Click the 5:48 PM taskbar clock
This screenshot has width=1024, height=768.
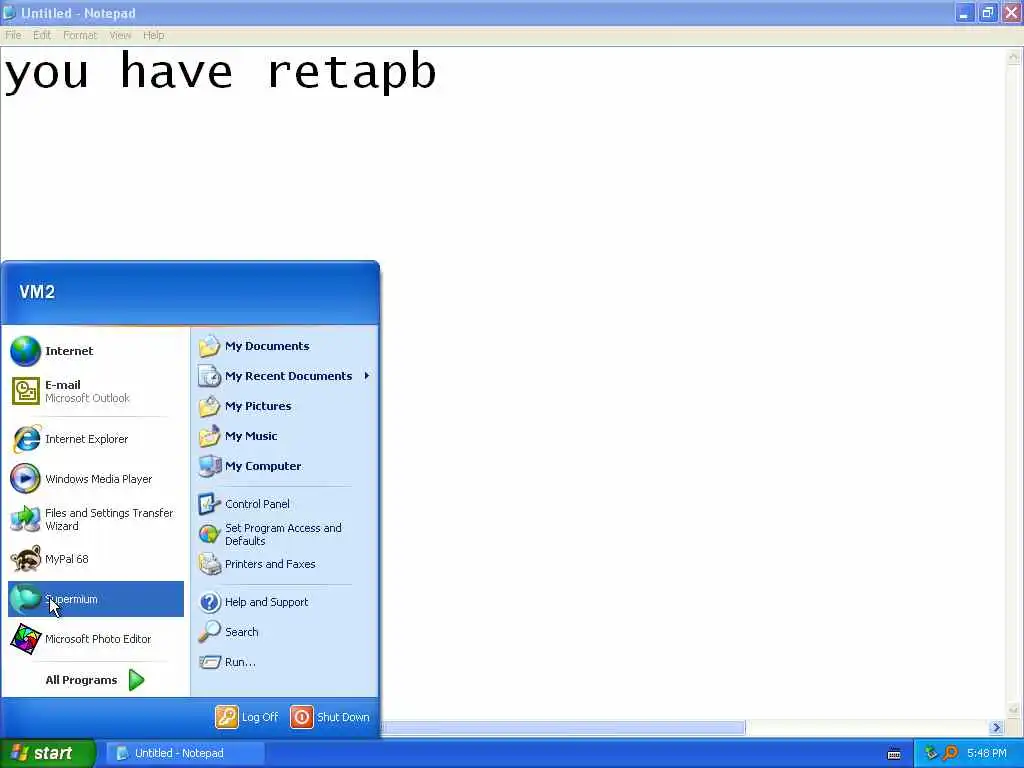pos(987,753)
